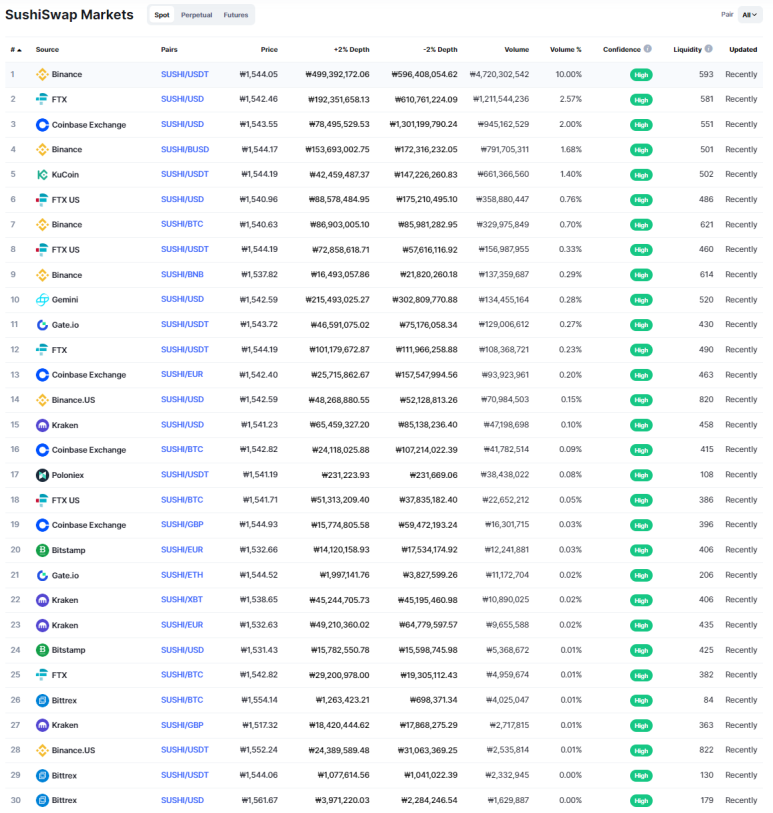Open SUSHI/GBP pair on Kraken row 27

tap(182, 725)
